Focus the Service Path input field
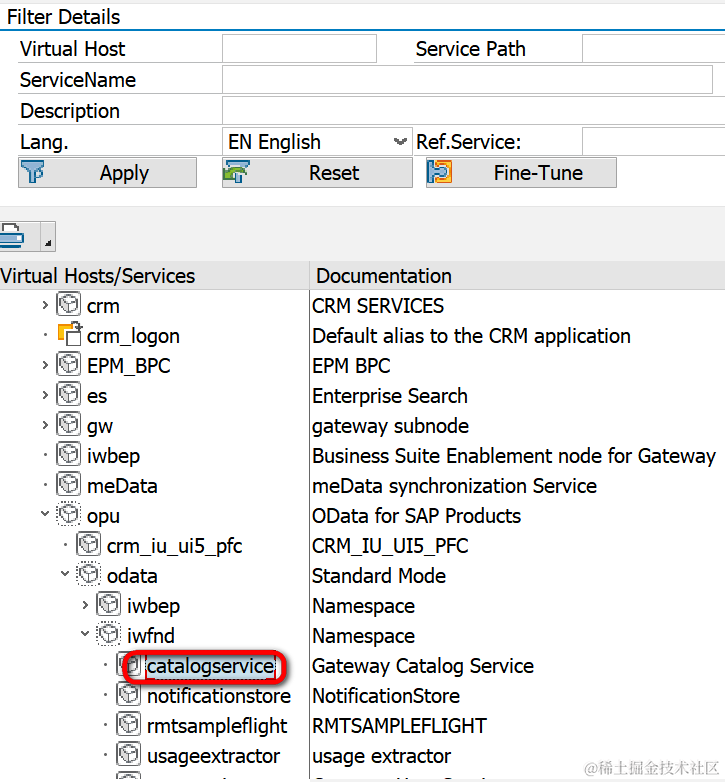This screenshot has height=782, width=725. pyautogui.click(x=654, y=48)
